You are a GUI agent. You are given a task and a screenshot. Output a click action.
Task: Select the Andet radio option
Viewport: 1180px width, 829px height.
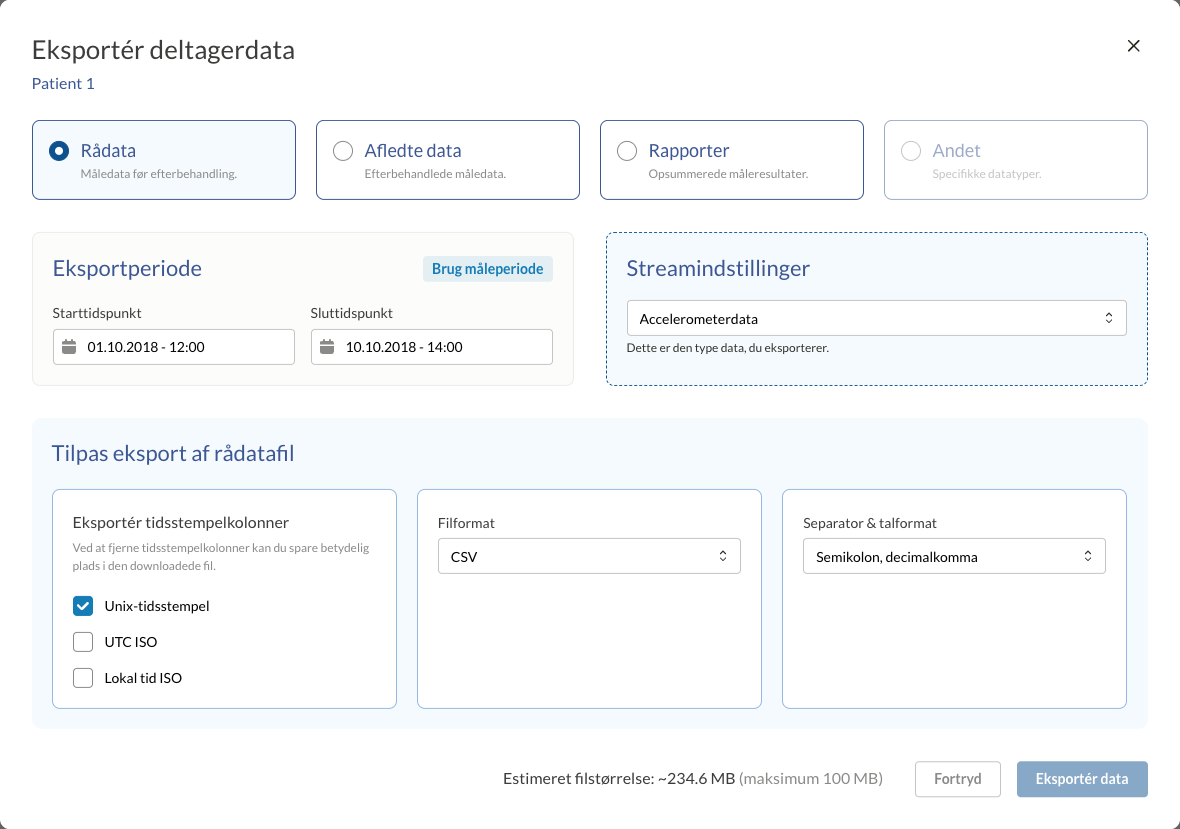click(x=911, y=150)
